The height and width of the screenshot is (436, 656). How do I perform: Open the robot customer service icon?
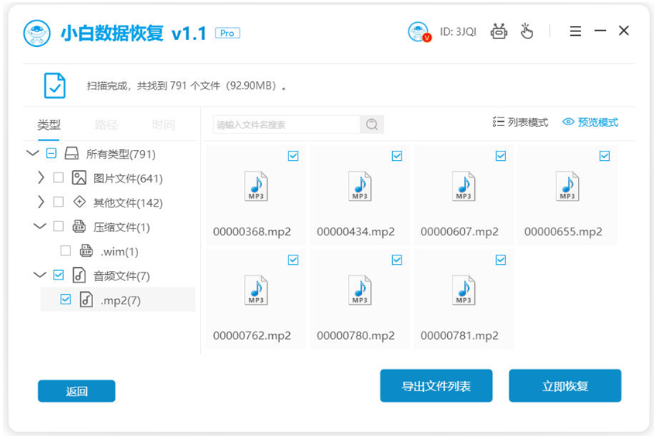(x=499, y=32)
